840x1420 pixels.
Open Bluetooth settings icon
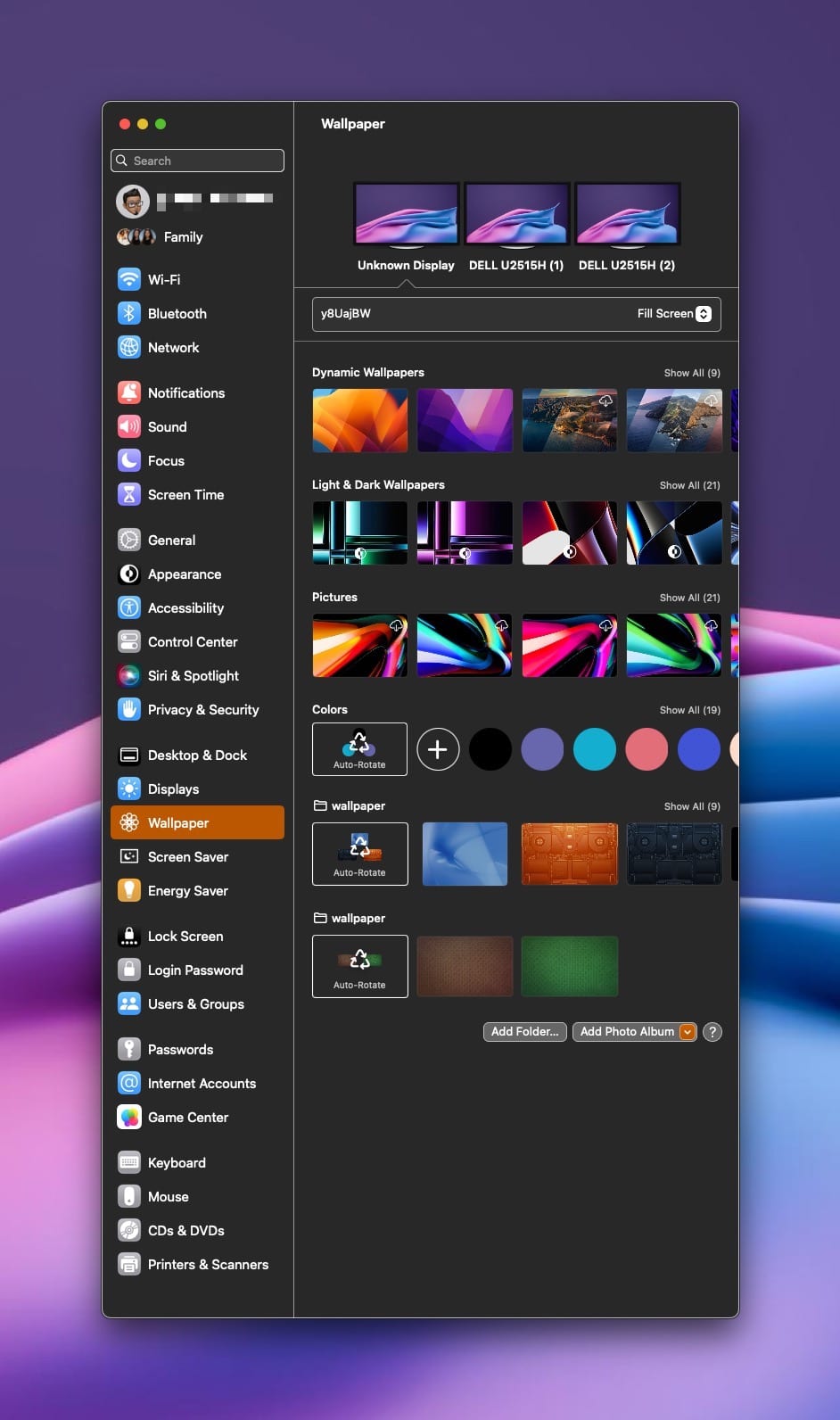coord(129,313)
